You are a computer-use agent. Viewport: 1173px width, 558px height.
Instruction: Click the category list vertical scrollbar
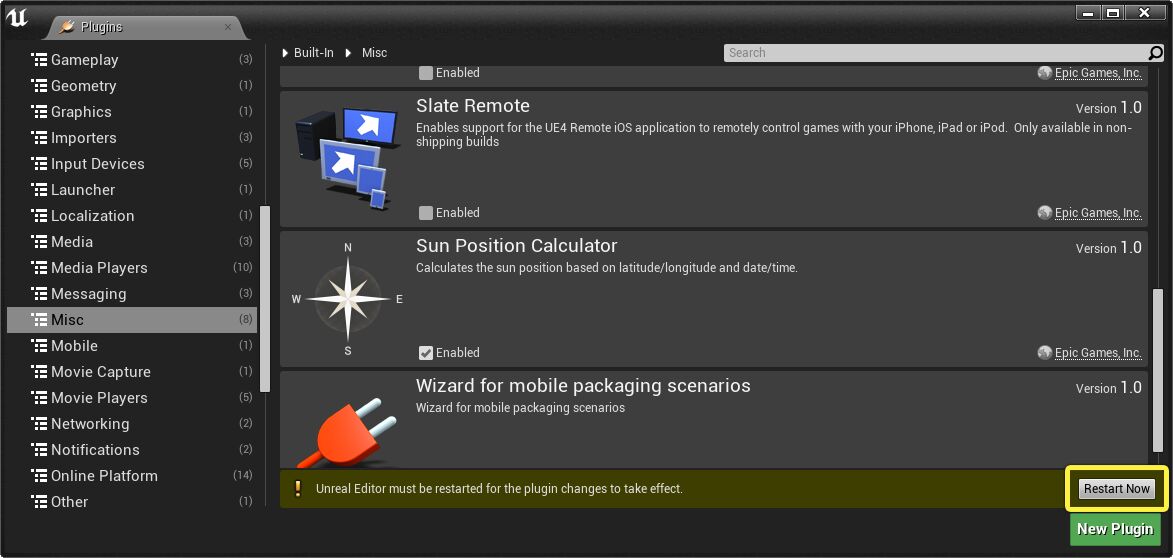265,299
